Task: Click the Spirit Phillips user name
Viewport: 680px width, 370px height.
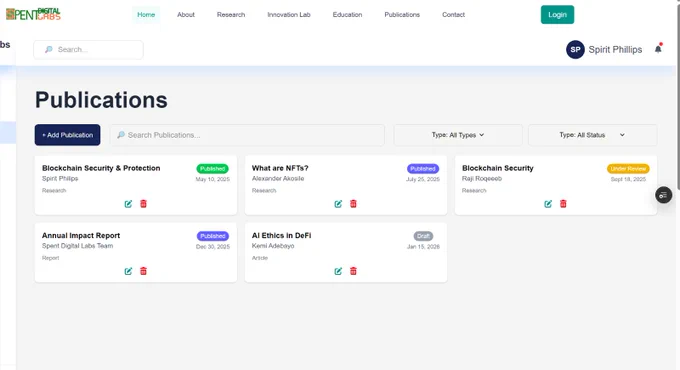Action: (x=615, y=49)
